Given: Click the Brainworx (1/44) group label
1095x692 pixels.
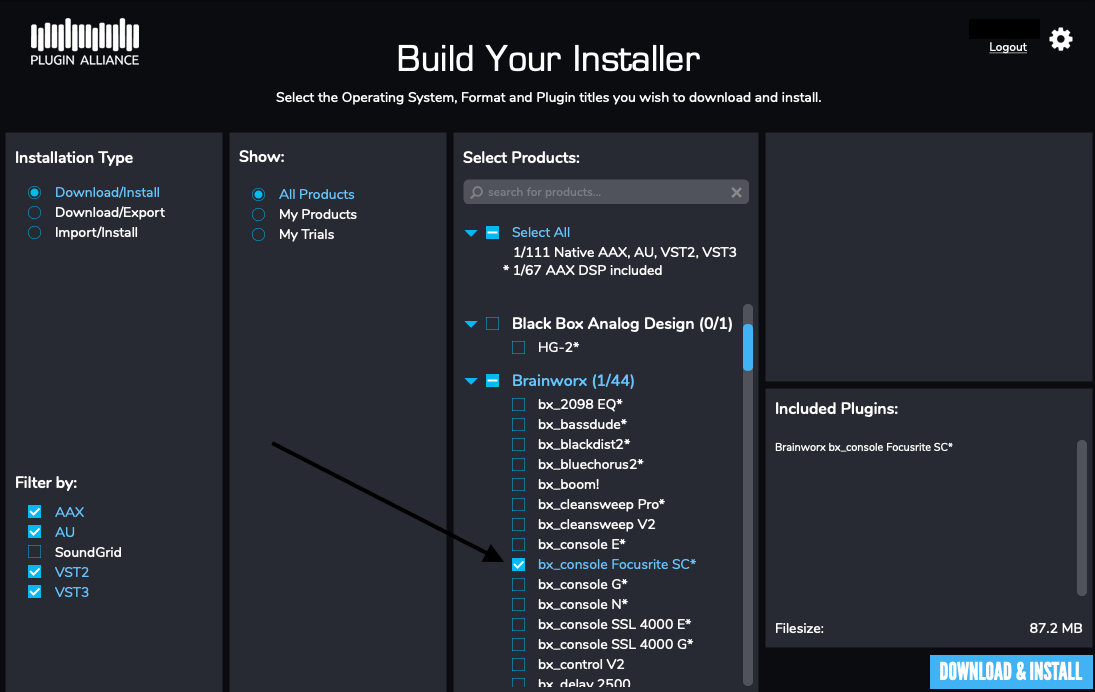Looking at the screenshot, I should [x=573, y=381].
